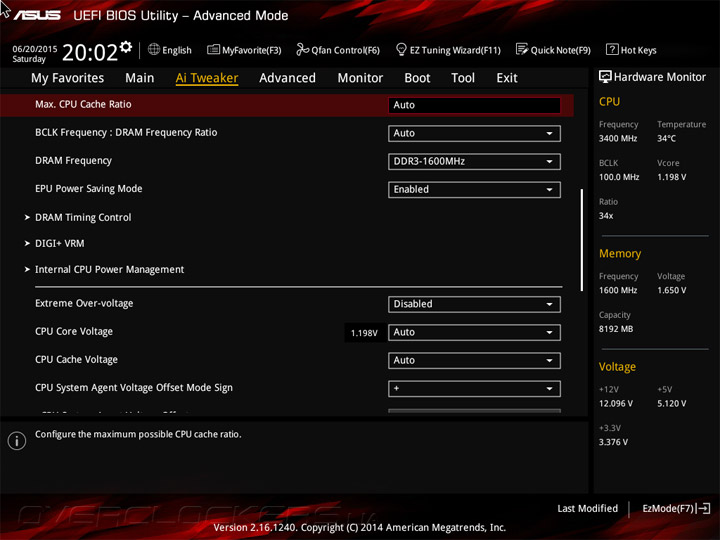This screenshot has width=720, height=540.
Task: Click MyFavorite(F3) text button
Action: pyautogui.click(x=252, y=50)
